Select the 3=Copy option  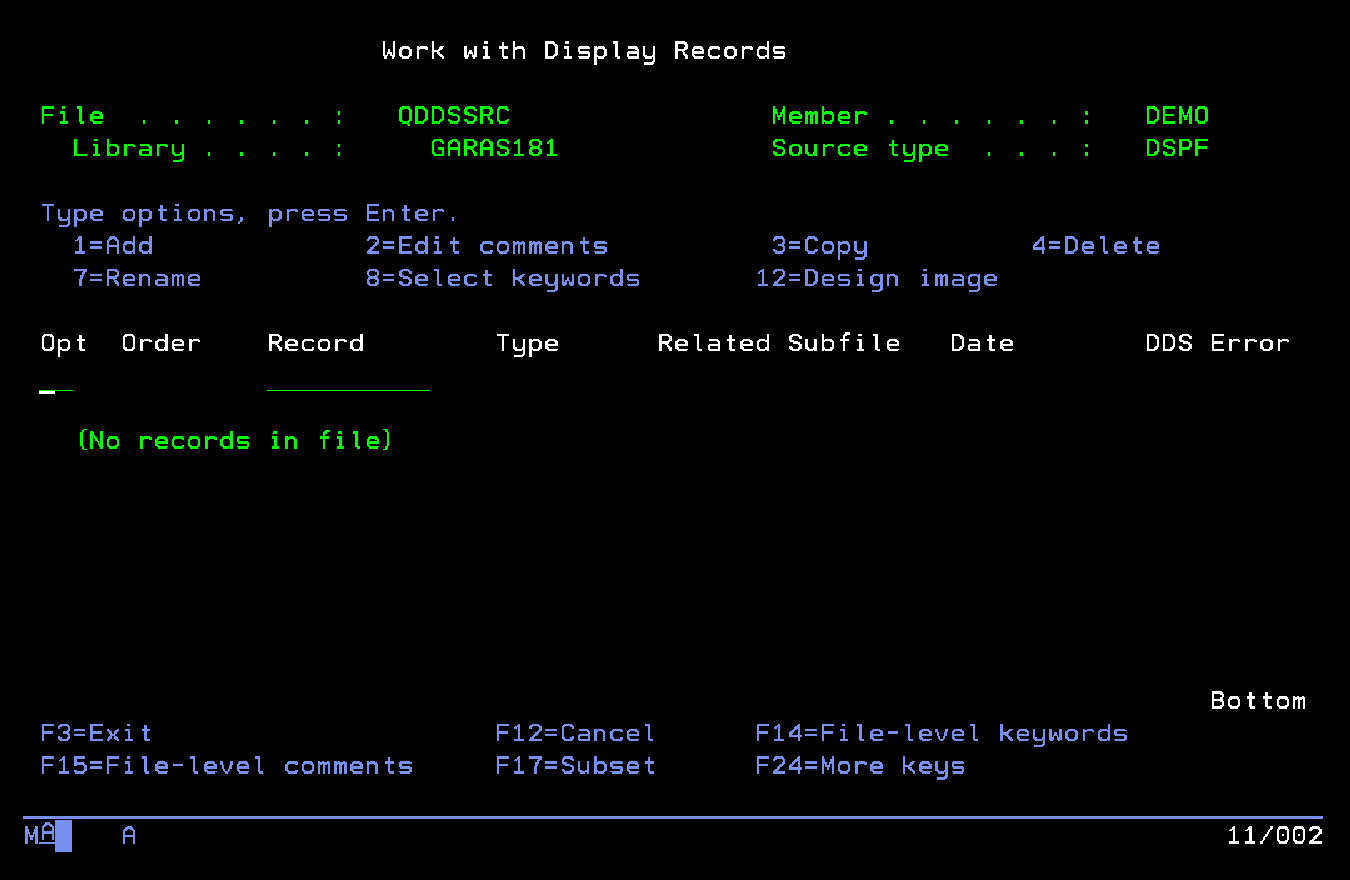coord(820,246)
